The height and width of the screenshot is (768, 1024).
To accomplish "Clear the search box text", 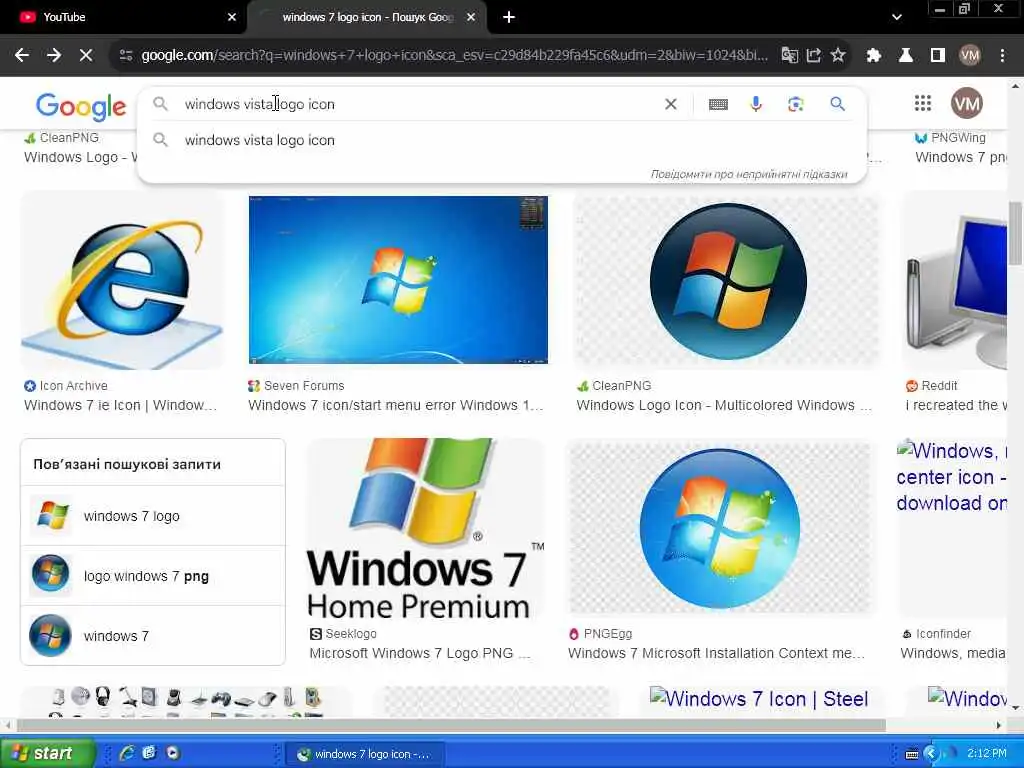I will pyautogui.click(x=671, y=104).
